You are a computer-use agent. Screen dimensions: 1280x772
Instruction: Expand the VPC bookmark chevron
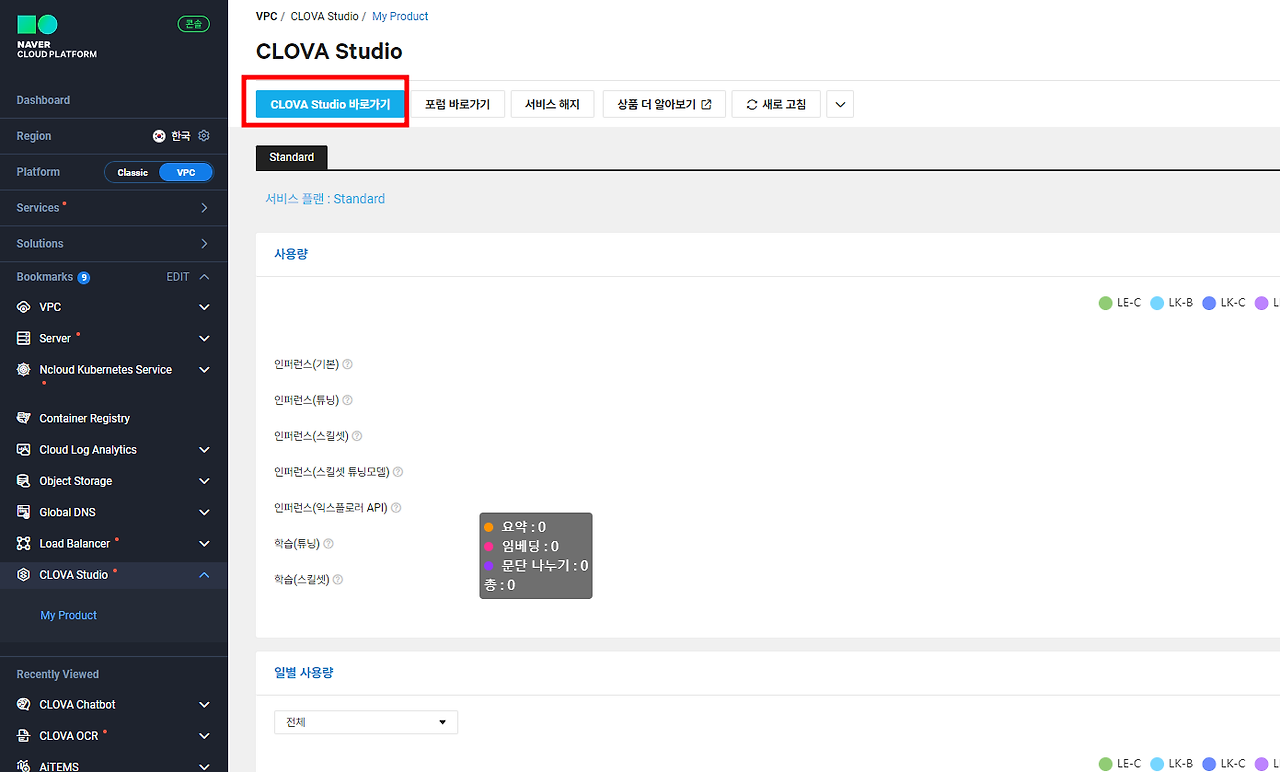(x=204, y=307)
